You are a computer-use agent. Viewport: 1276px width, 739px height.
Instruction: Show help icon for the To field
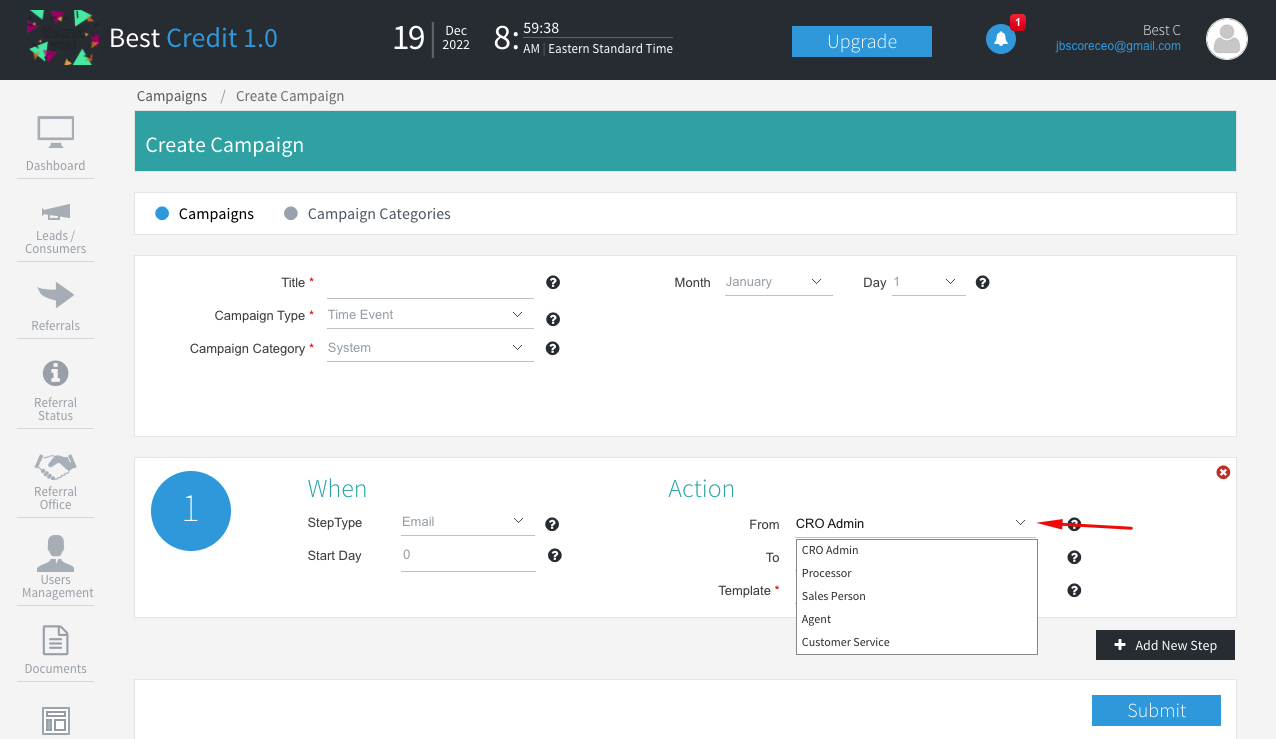[1074, 558]
